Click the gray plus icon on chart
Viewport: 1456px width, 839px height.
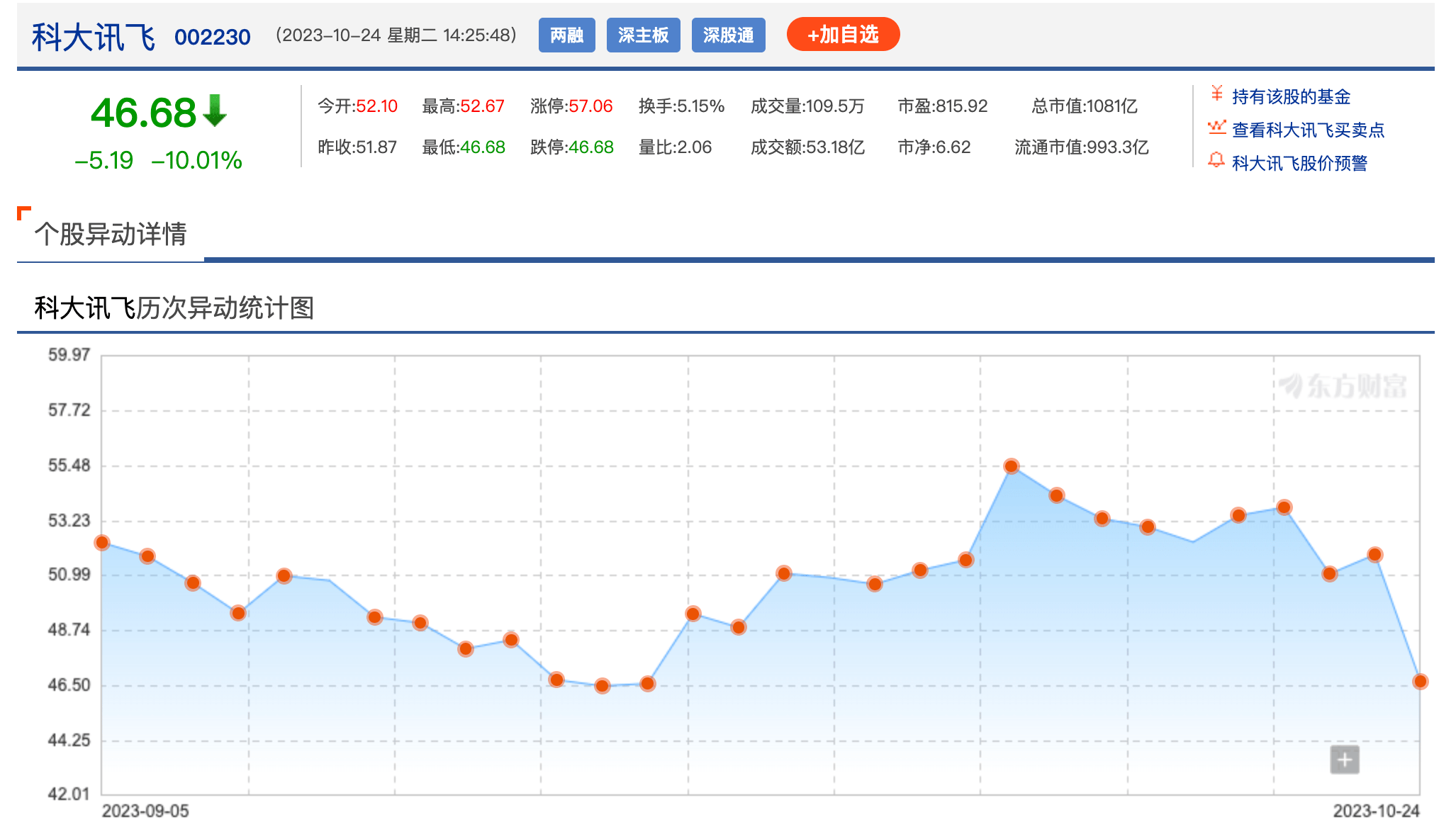(x=1344, y=760)
